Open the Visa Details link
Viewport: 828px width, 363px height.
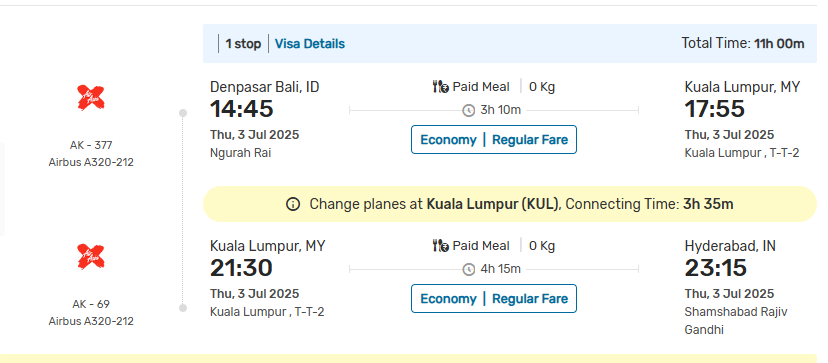click(x=310, y=44)
